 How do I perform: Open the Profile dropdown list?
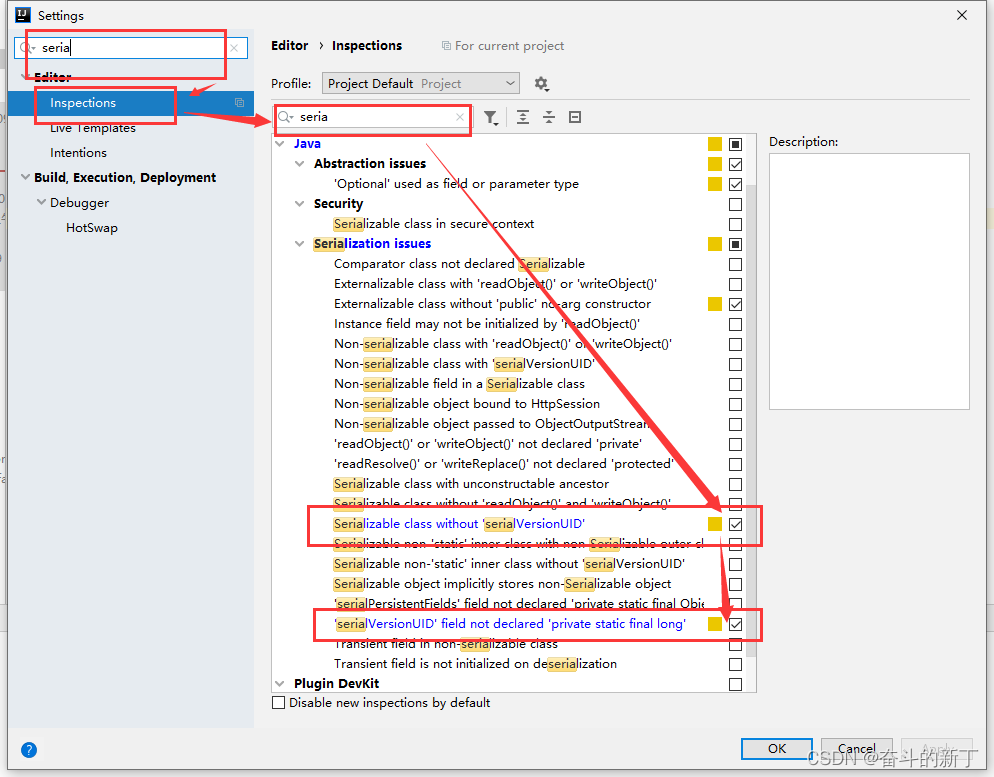(420, 84)
